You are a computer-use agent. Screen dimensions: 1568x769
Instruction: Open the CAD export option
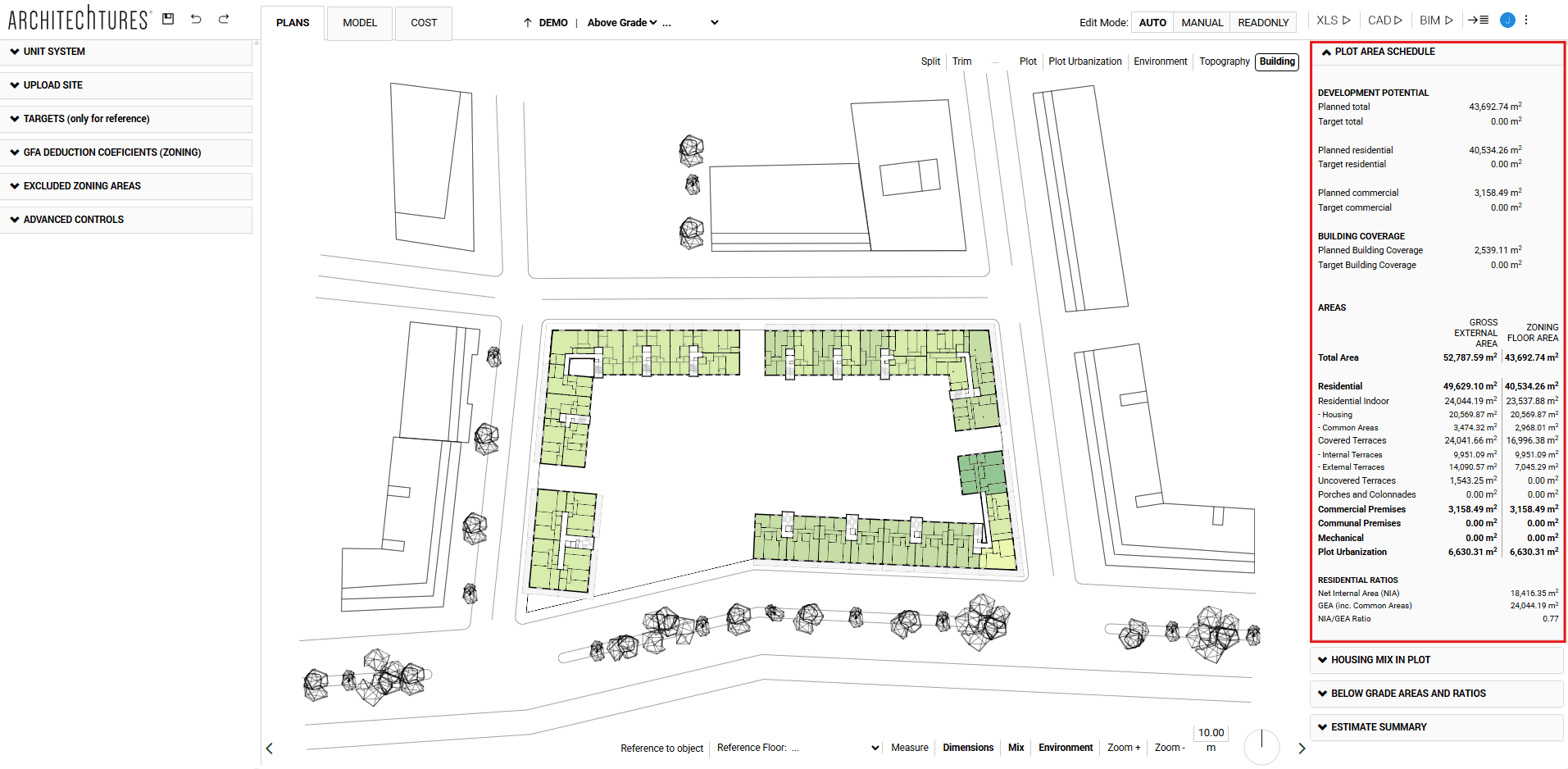(1384, 19)
